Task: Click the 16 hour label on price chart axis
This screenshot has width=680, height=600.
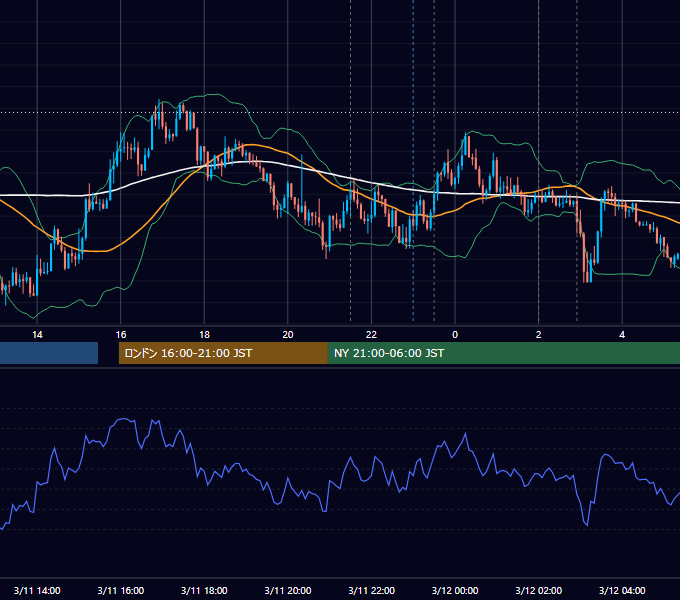Action: pyautogui.click(x=121, y=335)
